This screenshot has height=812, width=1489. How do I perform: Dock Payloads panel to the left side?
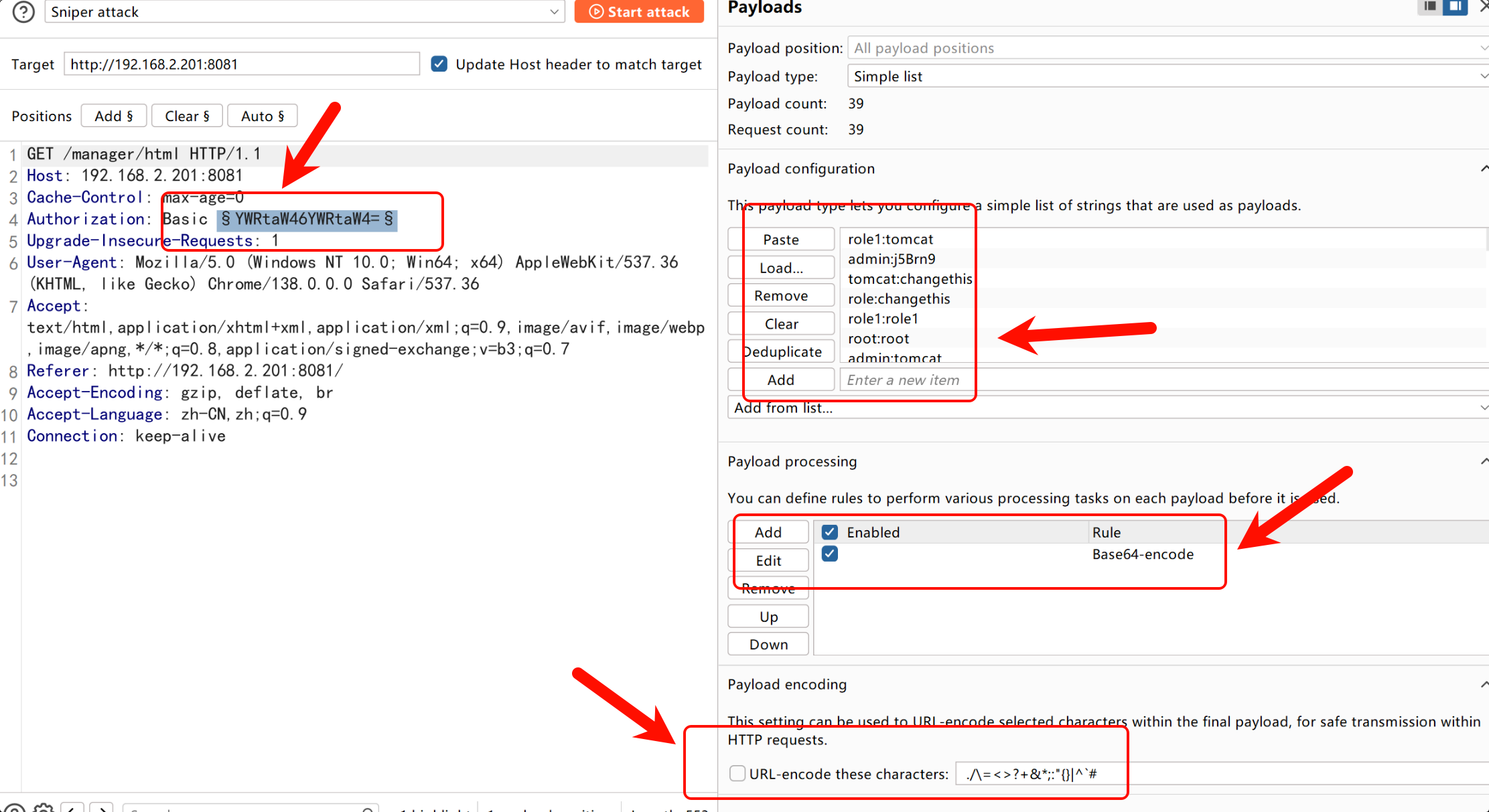point(1429,7)
